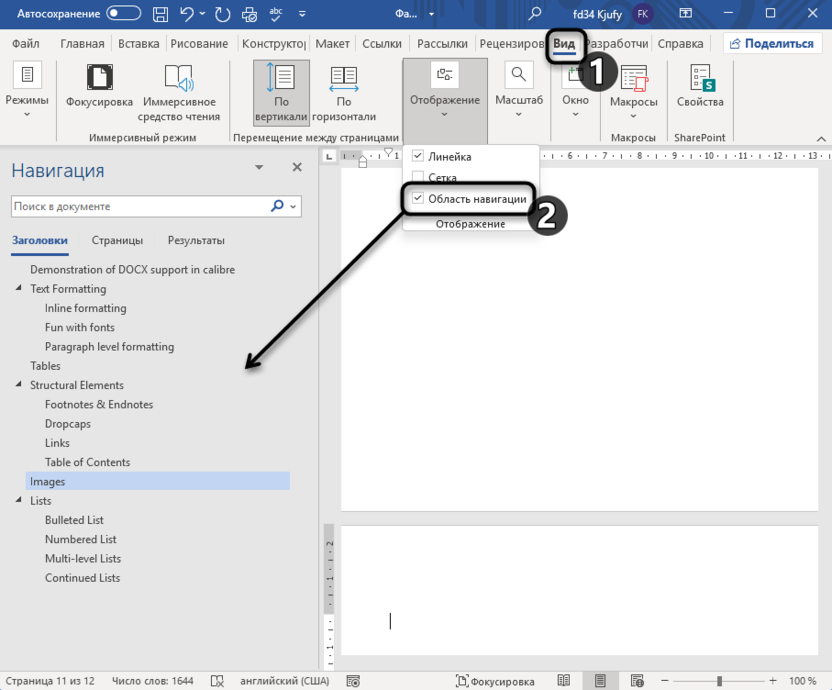Switch to vertical page movement

[x=281, y=88]
